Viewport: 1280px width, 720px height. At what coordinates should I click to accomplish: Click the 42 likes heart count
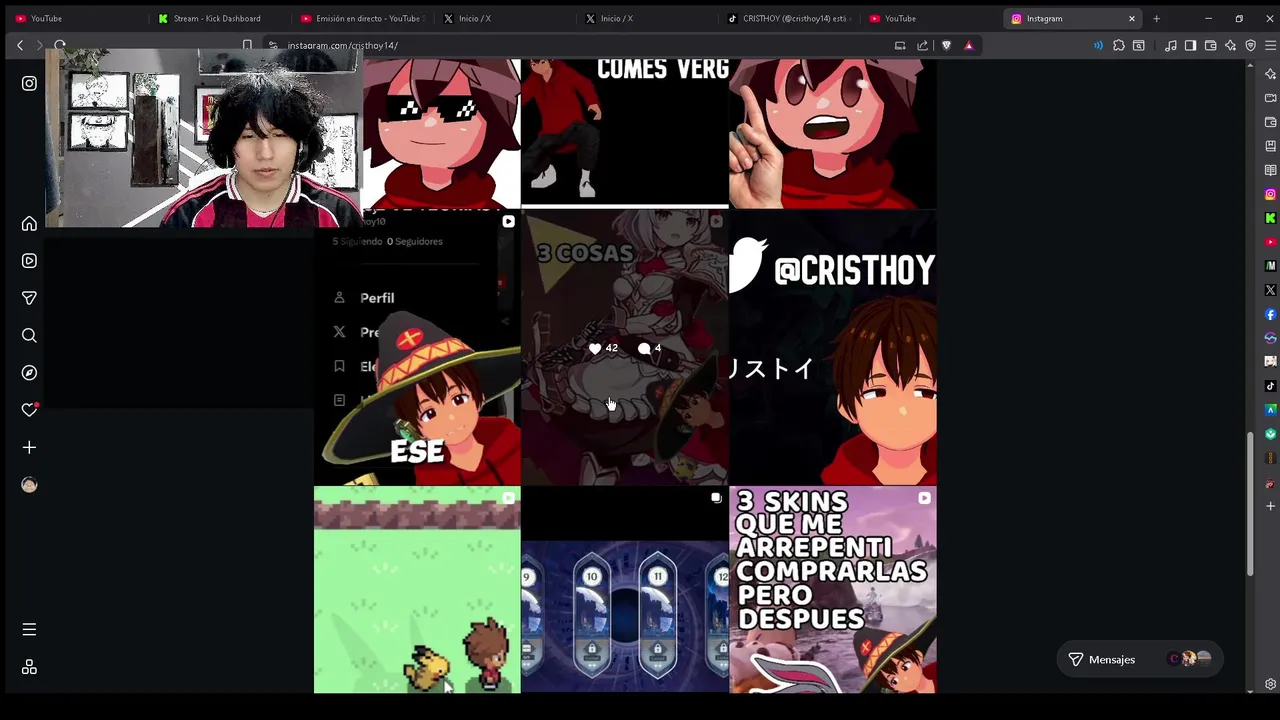point(603,348)
